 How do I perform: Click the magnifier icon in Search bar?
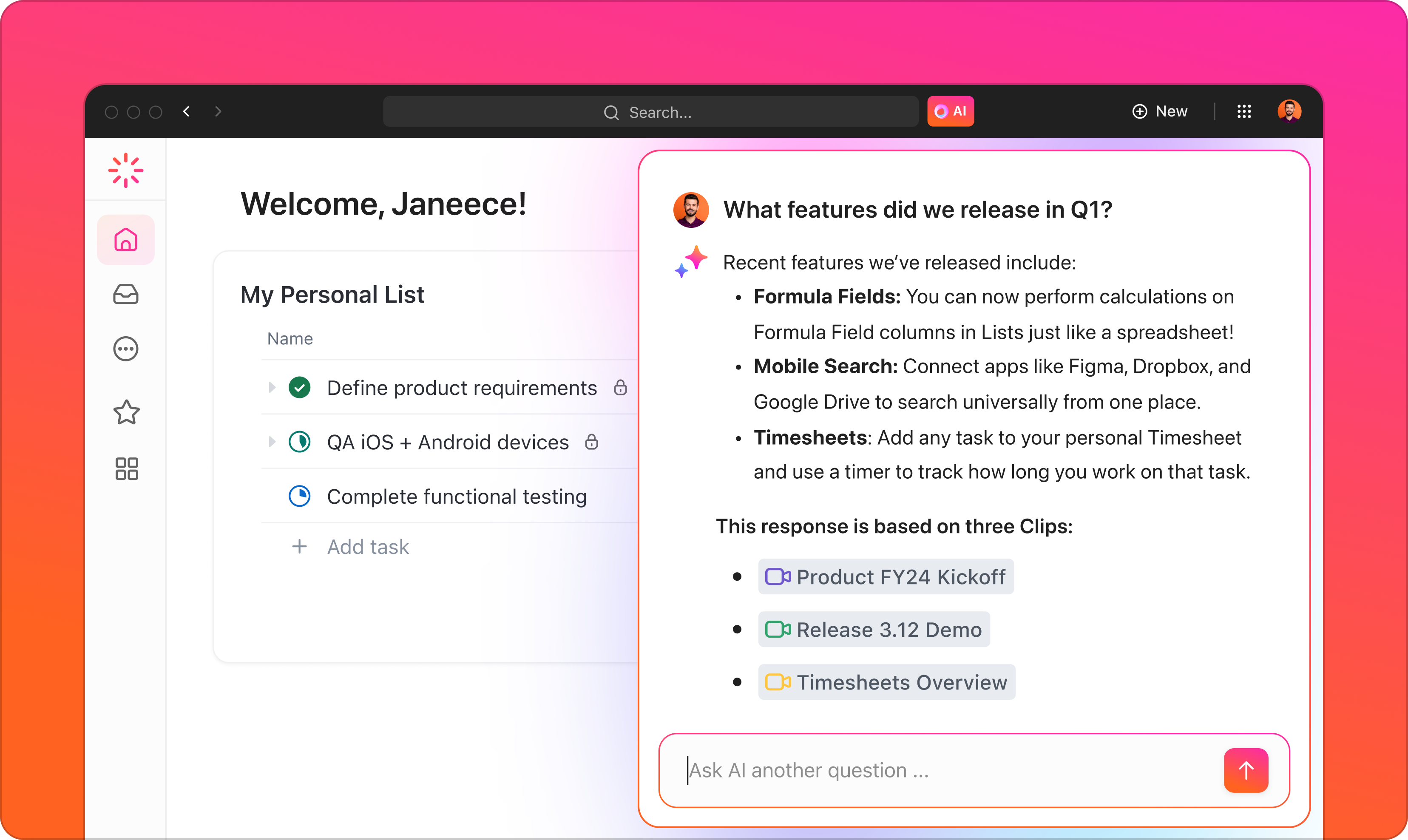coord(611,112)
